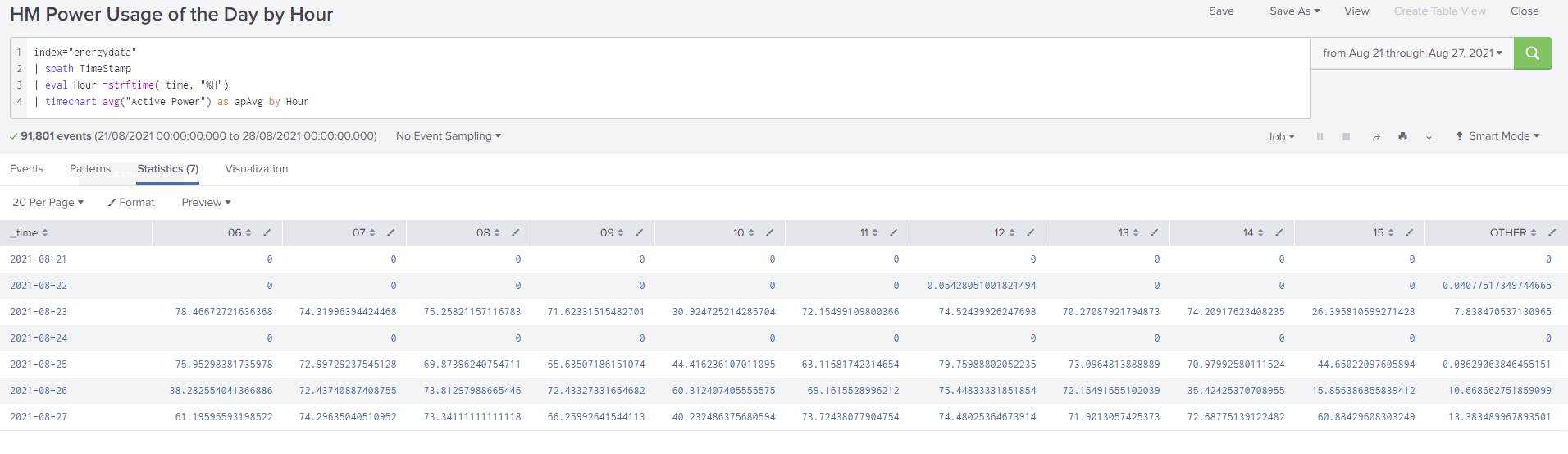The image size is (1568, 454).
Task: Open the Job menu
Action: coord(1280,137)
